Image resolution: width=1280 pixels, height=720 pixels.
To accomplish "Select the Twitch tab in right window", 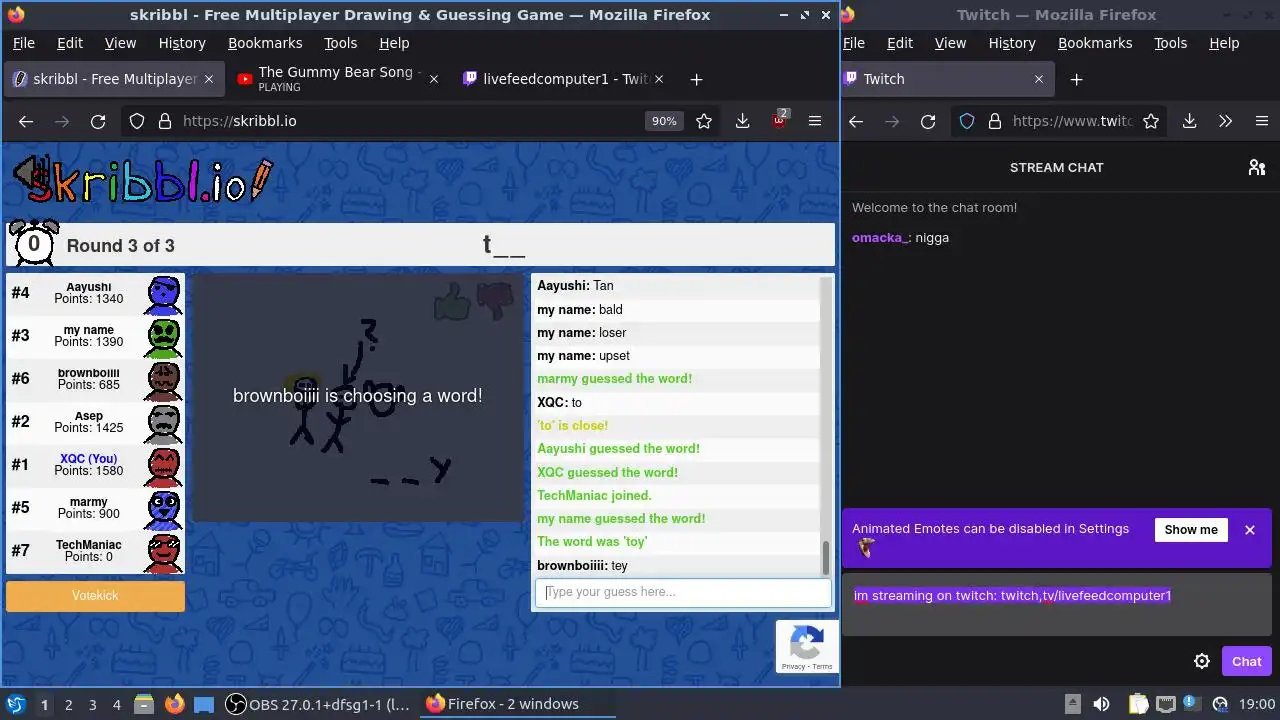I will (946, 79).
